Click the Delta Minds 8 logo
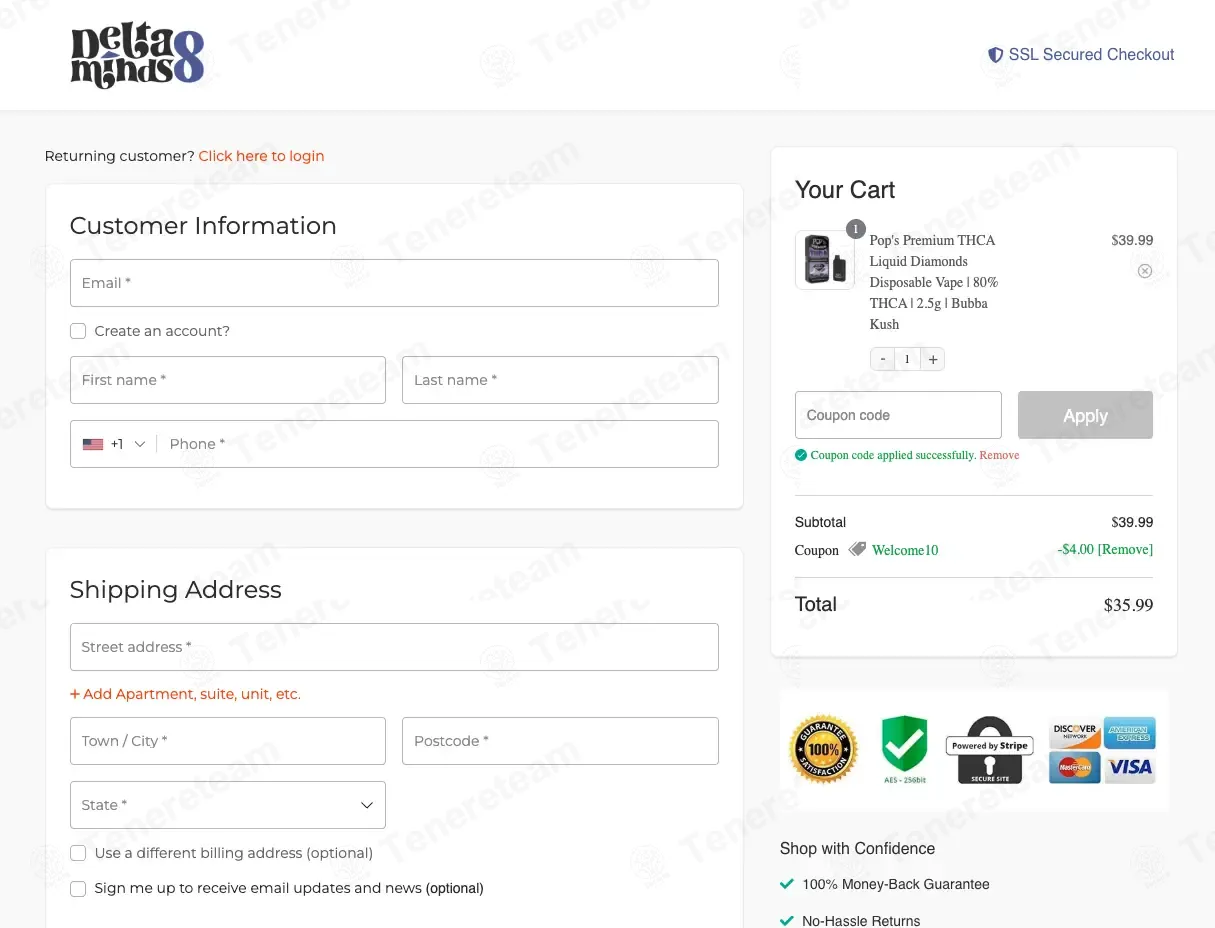Viewport: 1215px width, 928px height. point(137,57)
